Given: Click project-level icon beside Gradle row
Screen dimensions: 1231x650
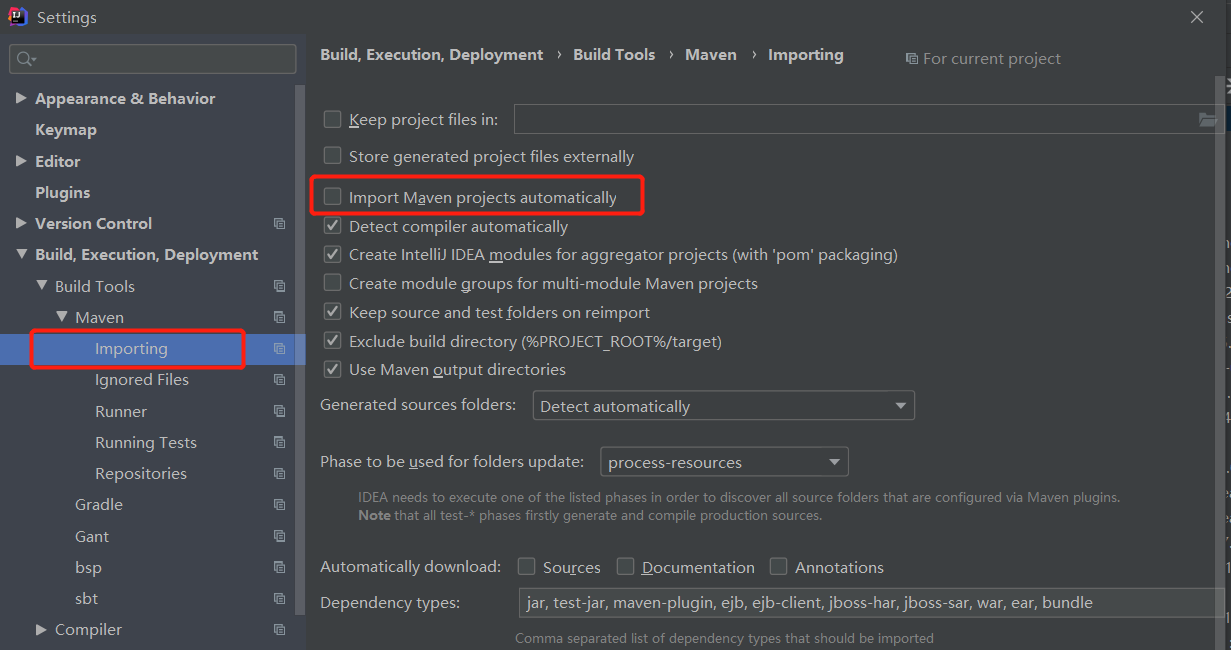Looking at the screenshot, I should coord(280,505).
